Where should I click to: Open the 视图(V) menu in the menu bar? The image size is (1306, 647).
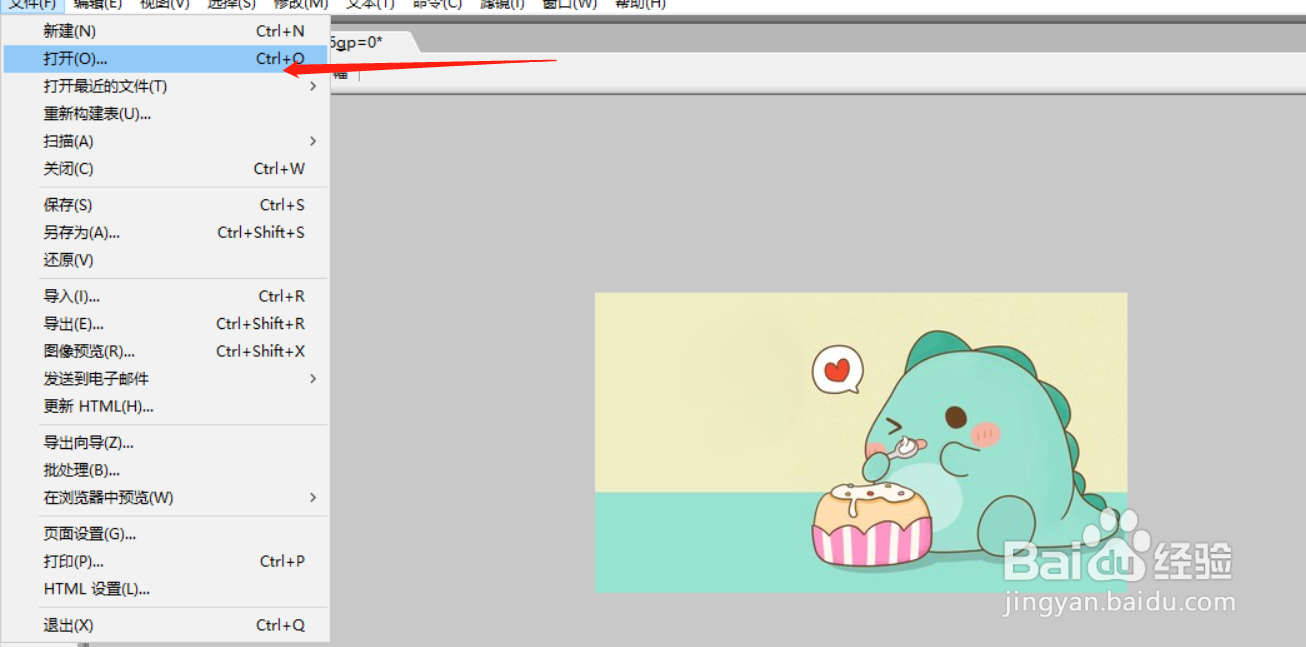pos(164,4)
